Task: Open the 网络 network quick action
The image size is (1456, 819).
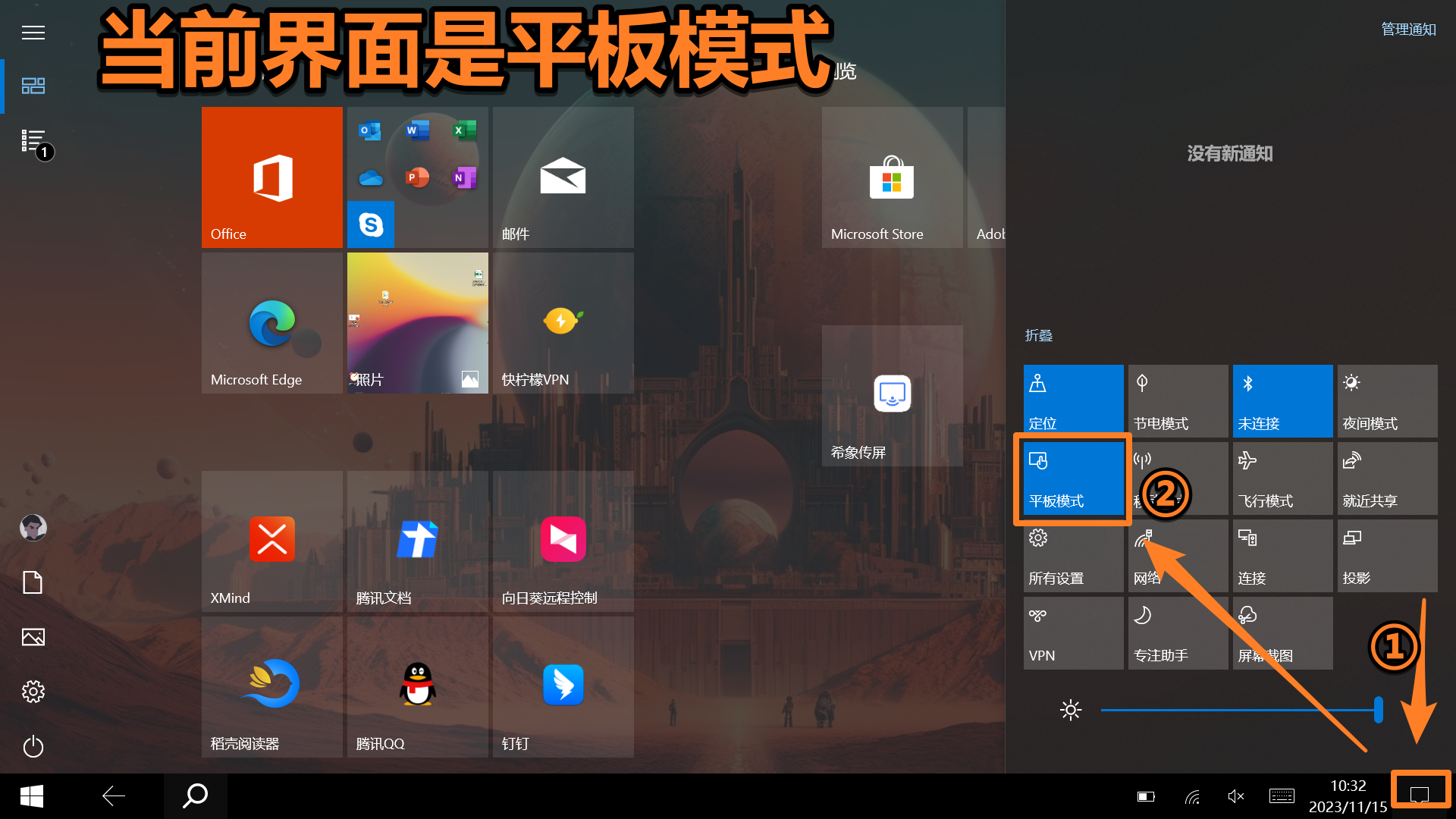Action: click(x=1178, y=556)
